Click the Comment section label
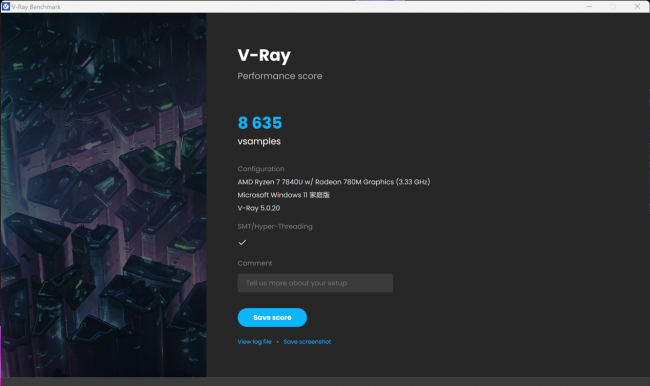 pyautogui.click(x=255, y=263)
